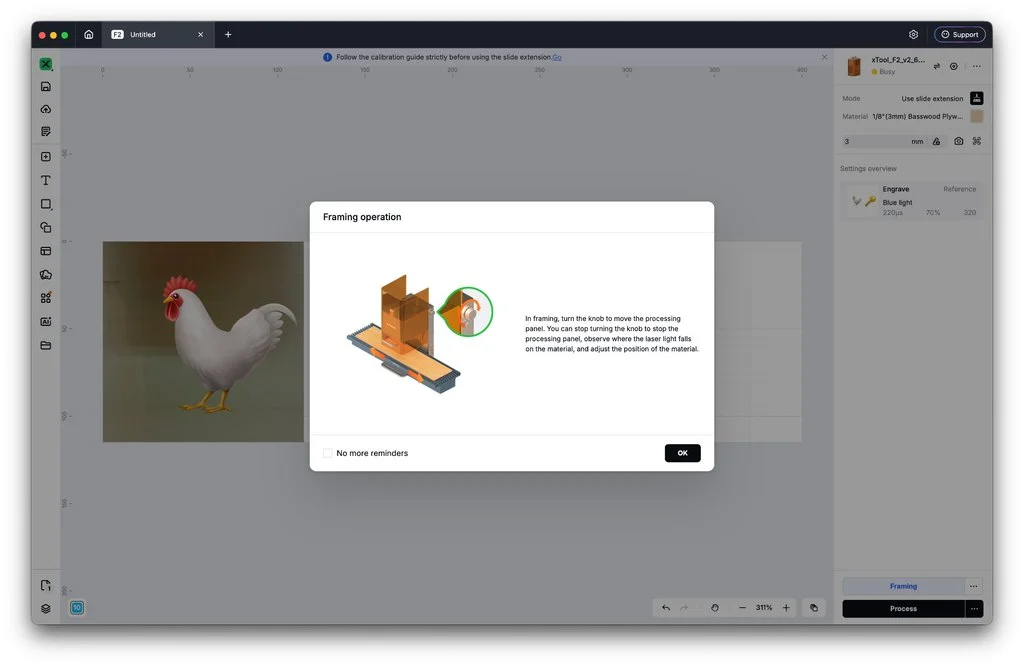
Task: Click the undo arrow in bottom toolbar
Action: pyautogui.click(x=666, y=608)
